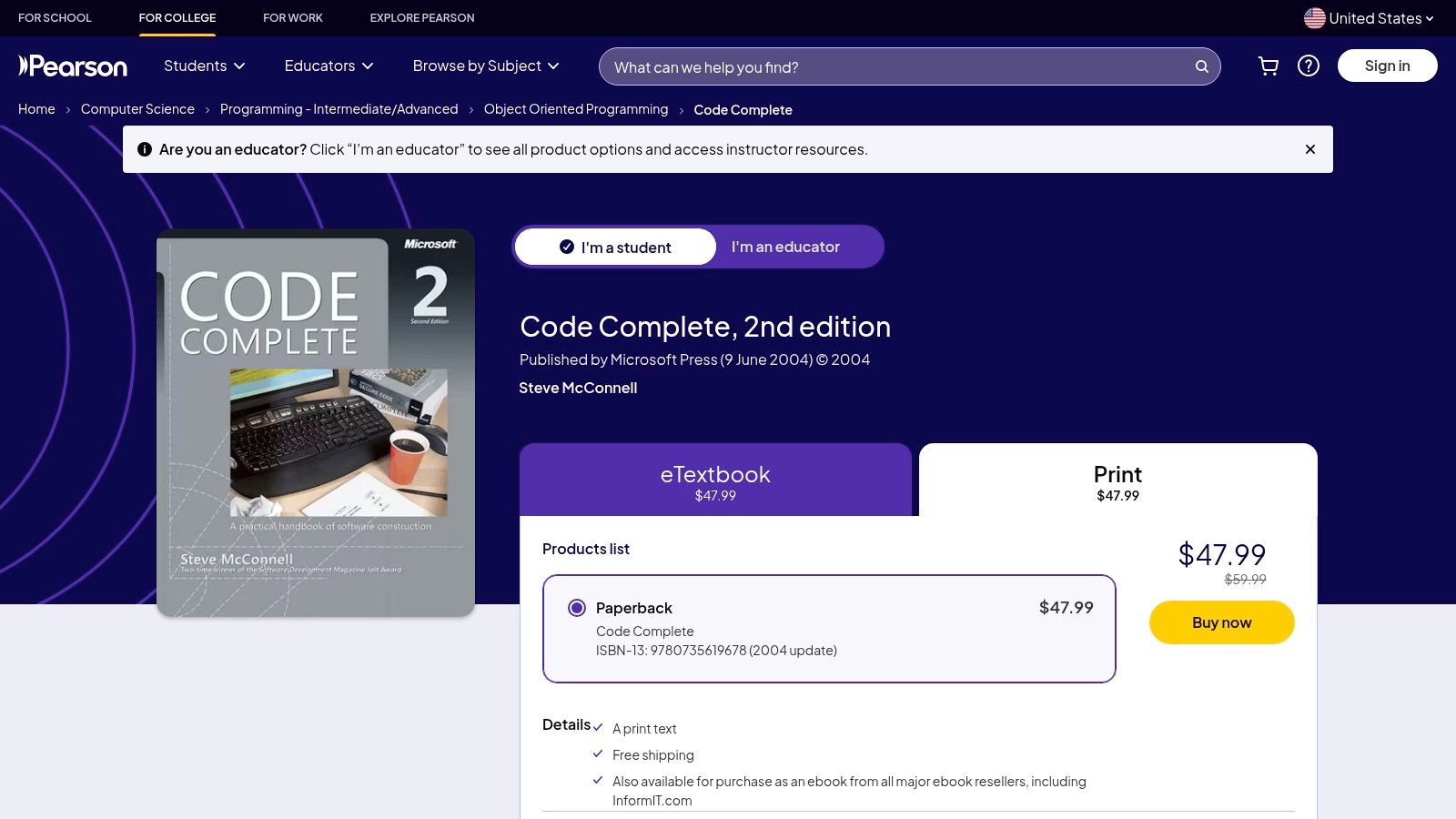
Task: Select the I'm a student option
Action: tap(615, 247)
